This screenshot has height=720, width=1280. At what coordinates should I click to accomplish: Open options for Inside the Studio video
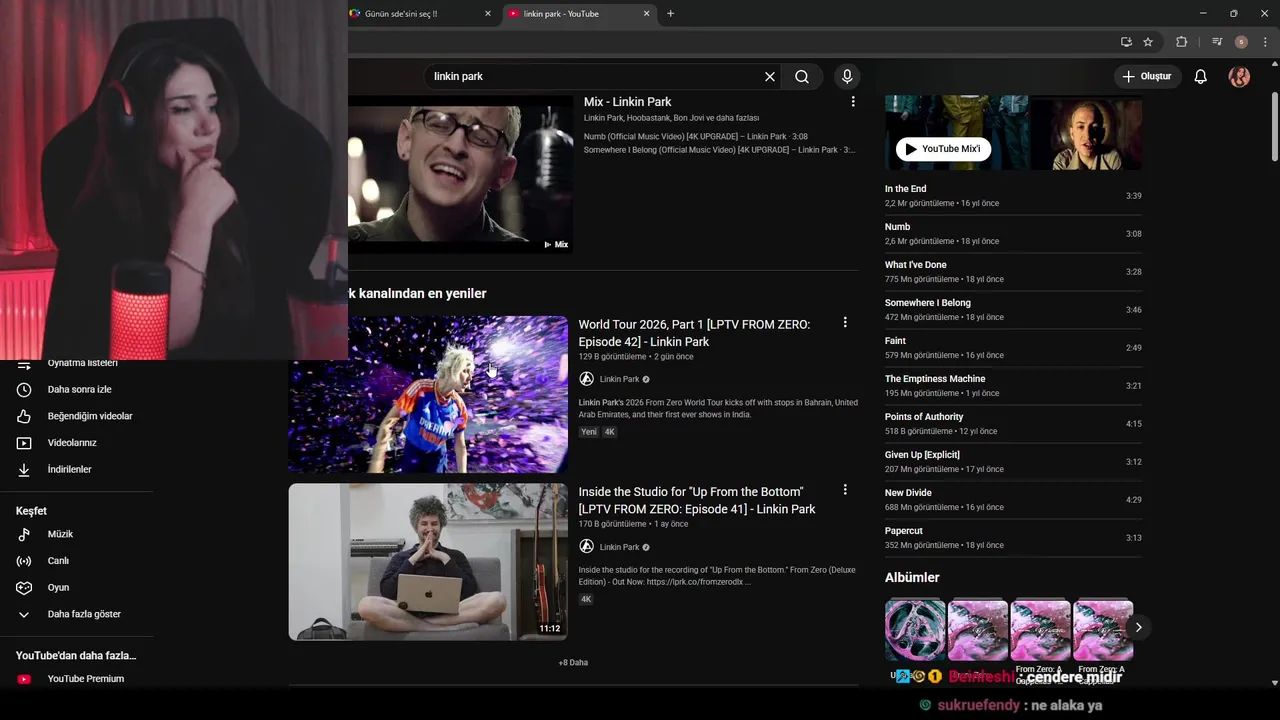point(845,490)
